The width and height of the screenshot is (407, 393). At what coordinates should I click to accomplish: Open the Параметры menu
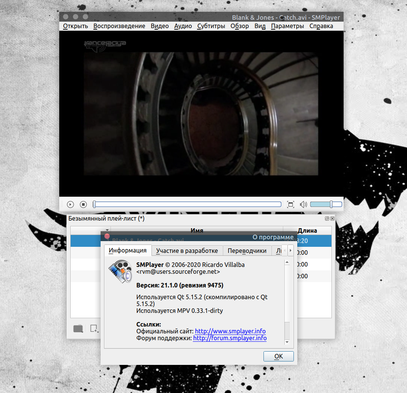pos(287,26)
